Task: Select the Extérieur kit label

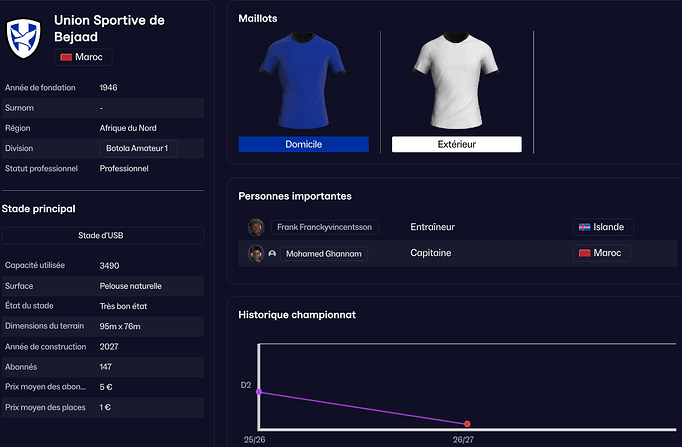Action: point(457,144)
